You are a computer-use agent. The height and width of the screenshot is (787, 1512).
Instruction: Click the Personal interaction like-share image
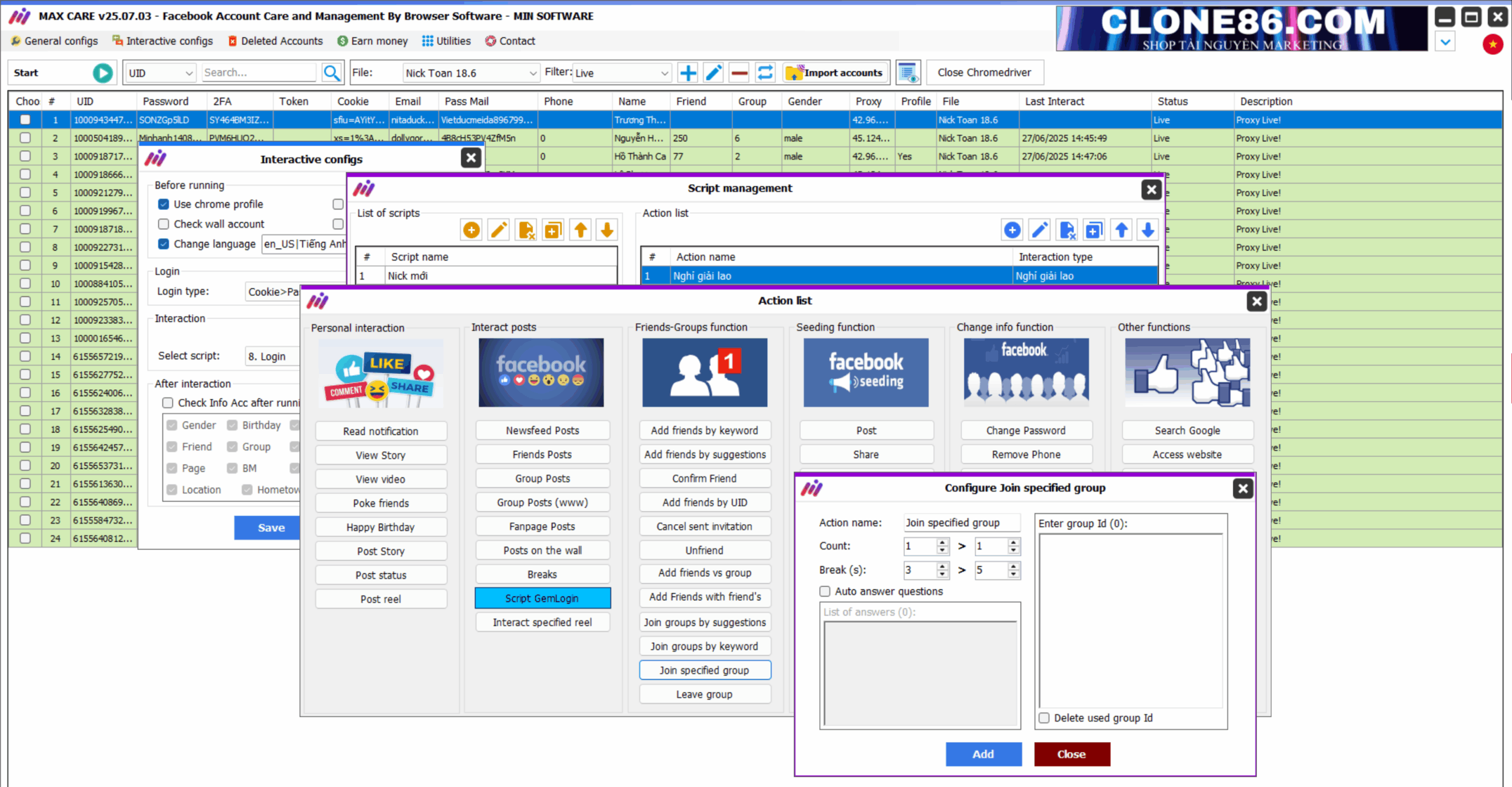[x=381, y=373]
